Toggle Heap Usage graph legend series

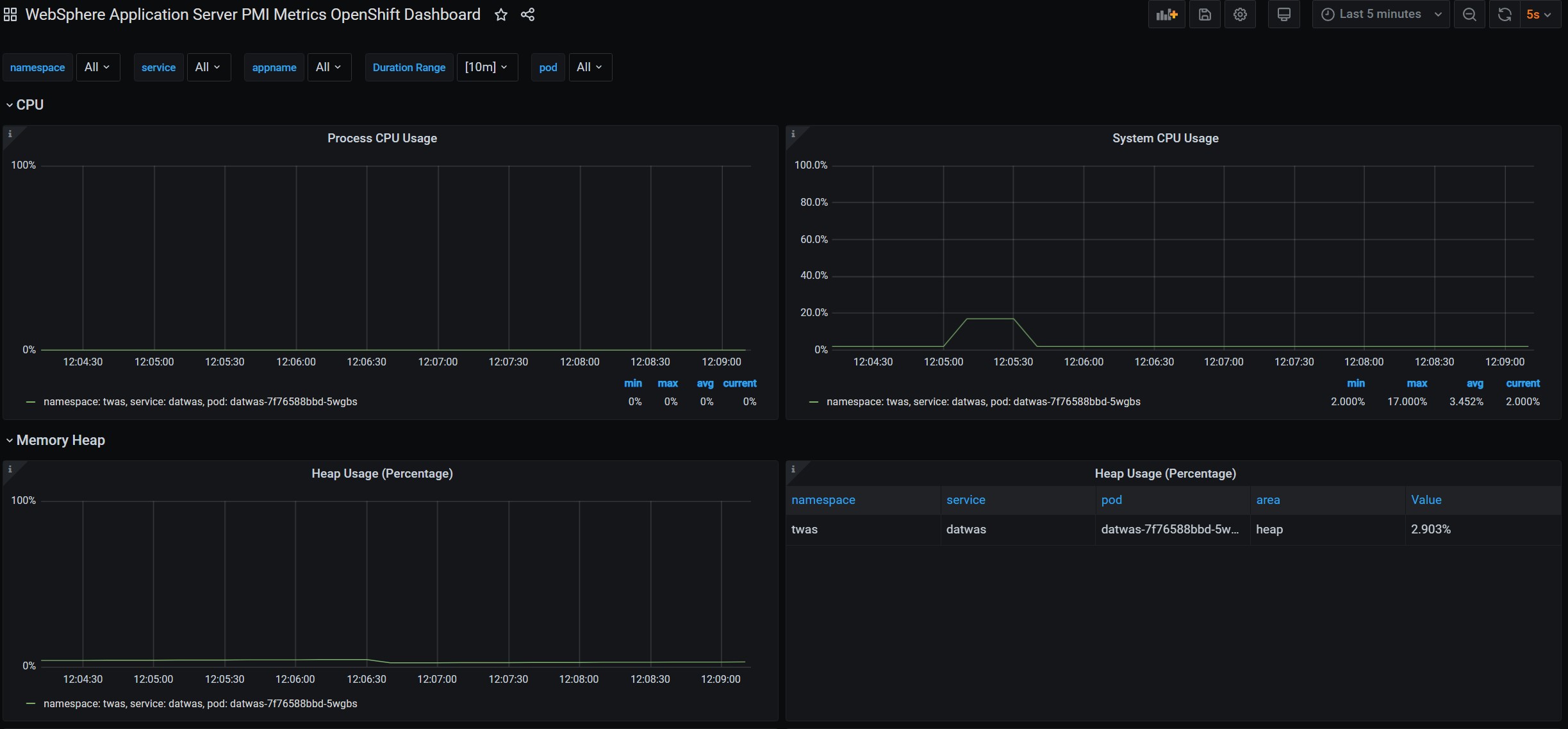pyautogui.click(x=200, y=704)
